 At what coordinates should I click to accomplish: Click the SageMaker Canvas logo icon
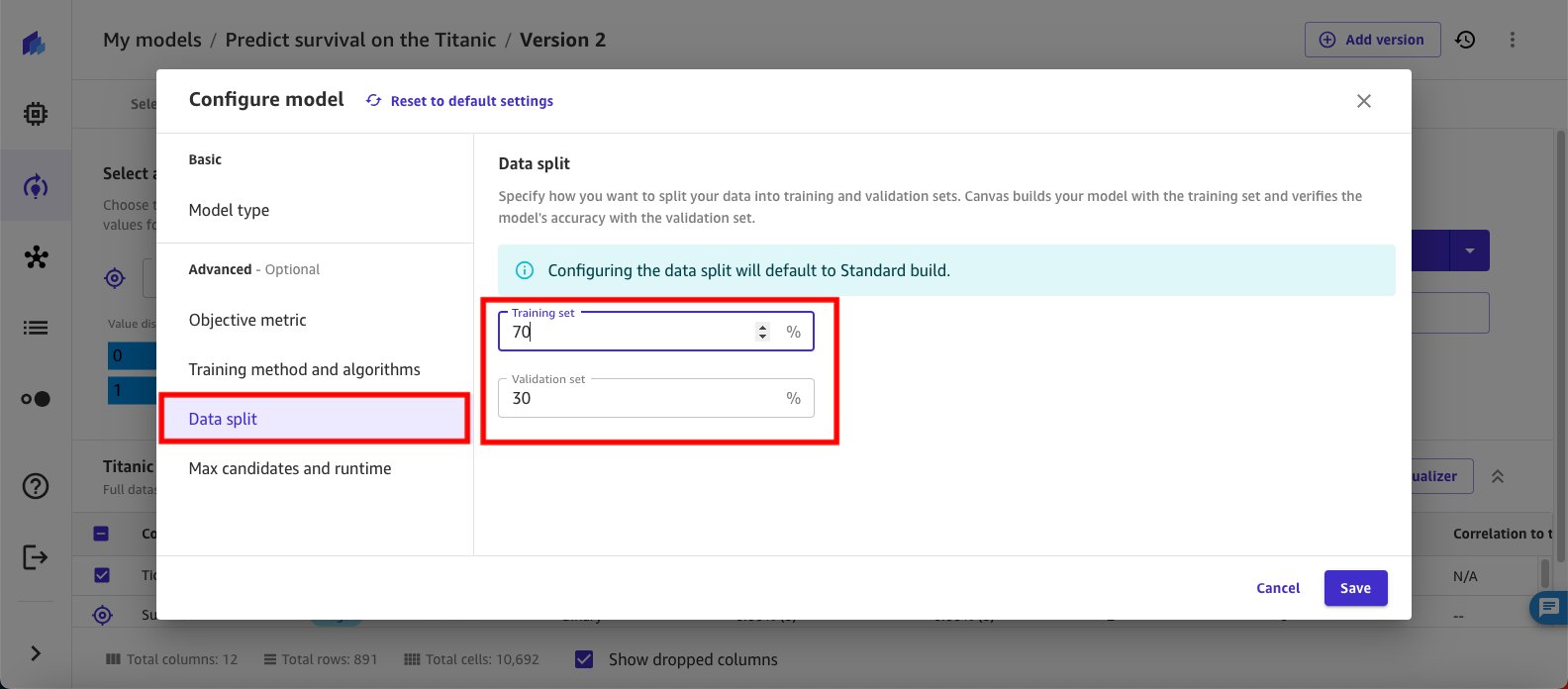35,44
